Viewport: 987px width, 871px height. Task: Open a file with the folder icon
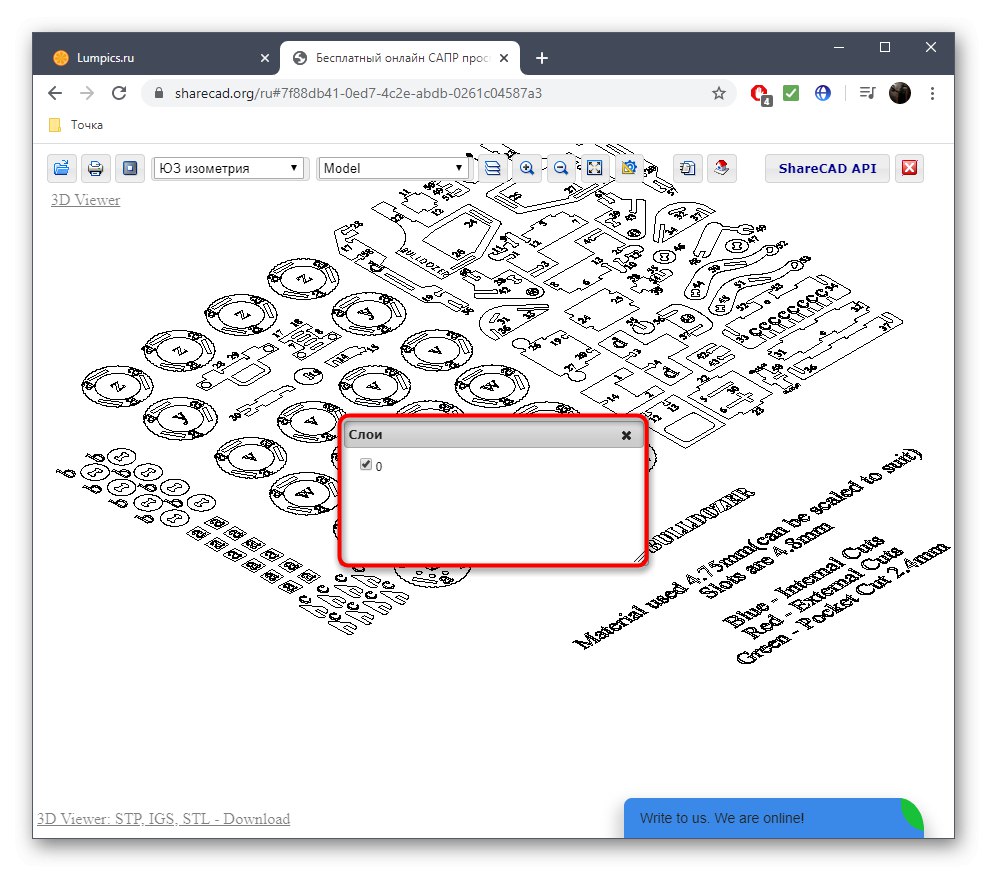(62, 168)
